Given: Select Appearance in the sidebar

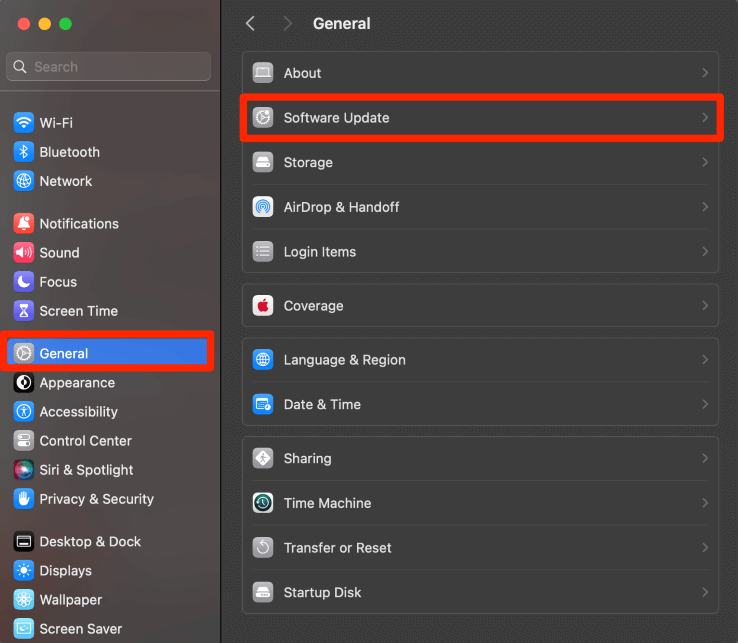Looking at the screenshot, I should [77, 383].
